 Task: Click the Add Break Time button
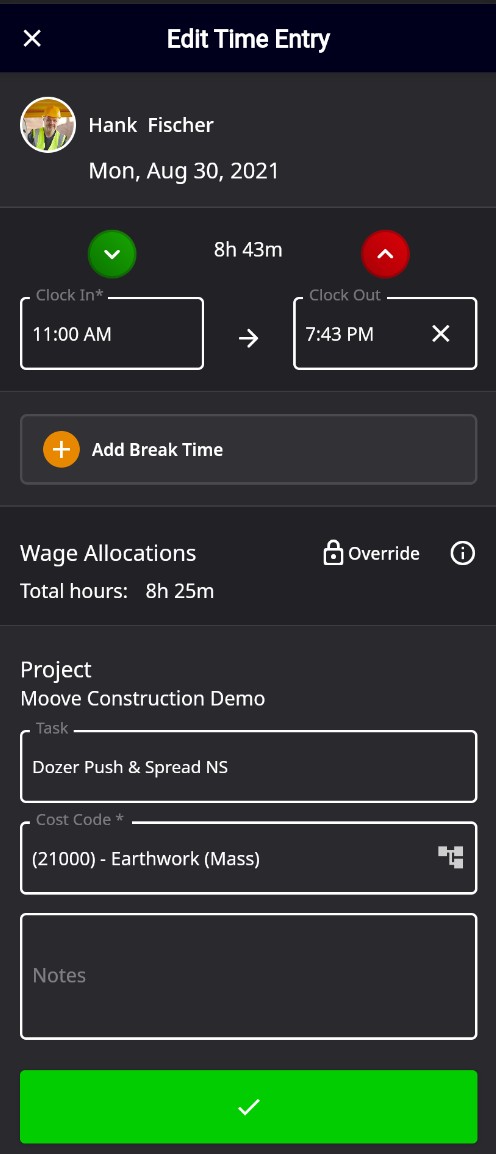249,449
